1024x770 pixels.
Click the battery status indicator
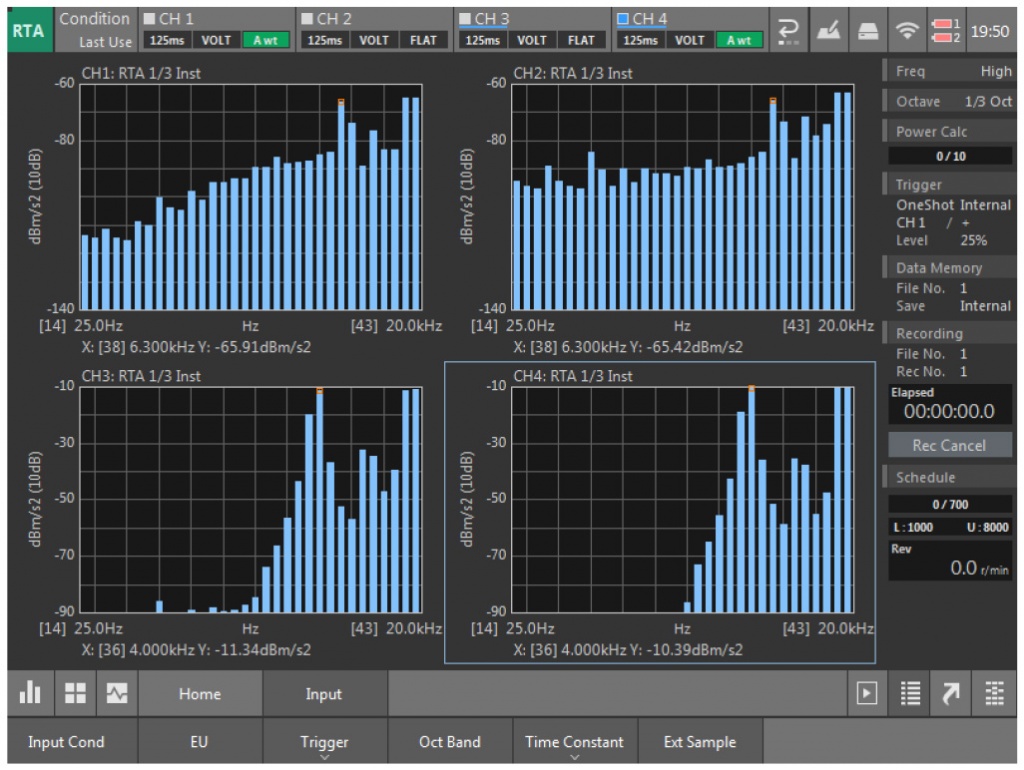[945, 31]
